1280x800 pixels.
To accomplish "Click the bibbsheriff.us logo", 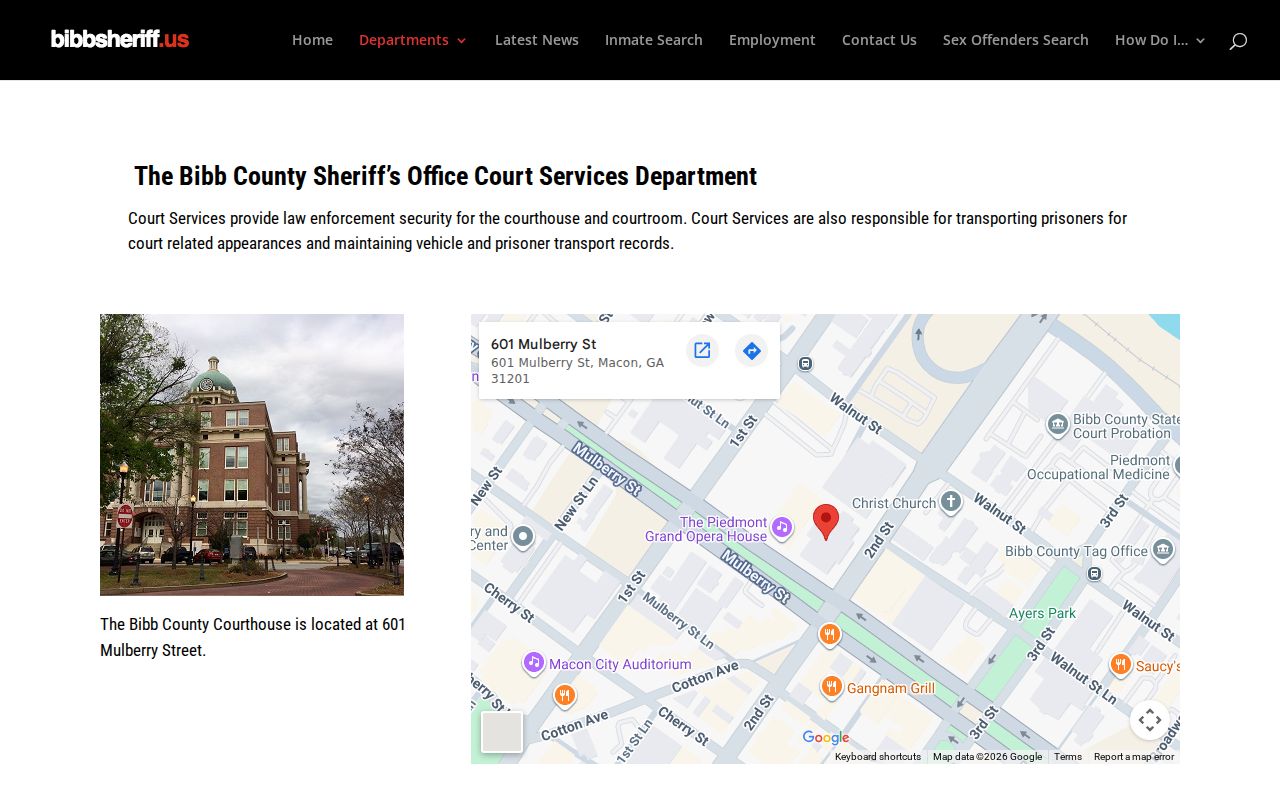I will [x=120, y=39].
